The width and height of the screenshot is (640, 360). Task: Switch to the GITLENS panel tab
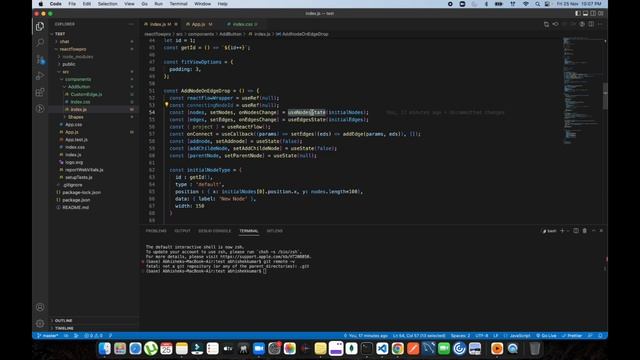274,231
